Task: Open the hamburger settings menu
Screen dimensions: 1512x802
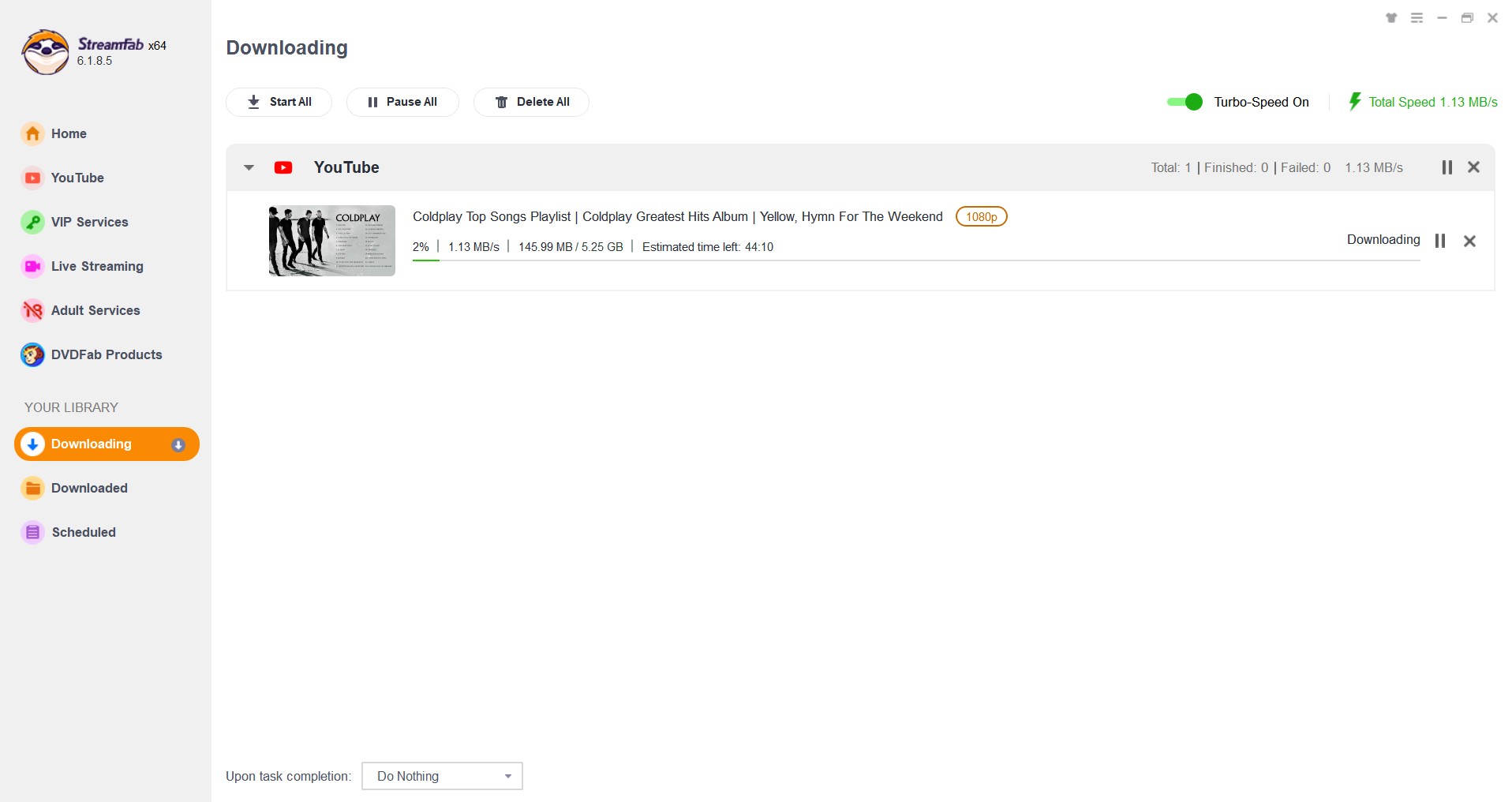Action: (x=1417, y=18)
